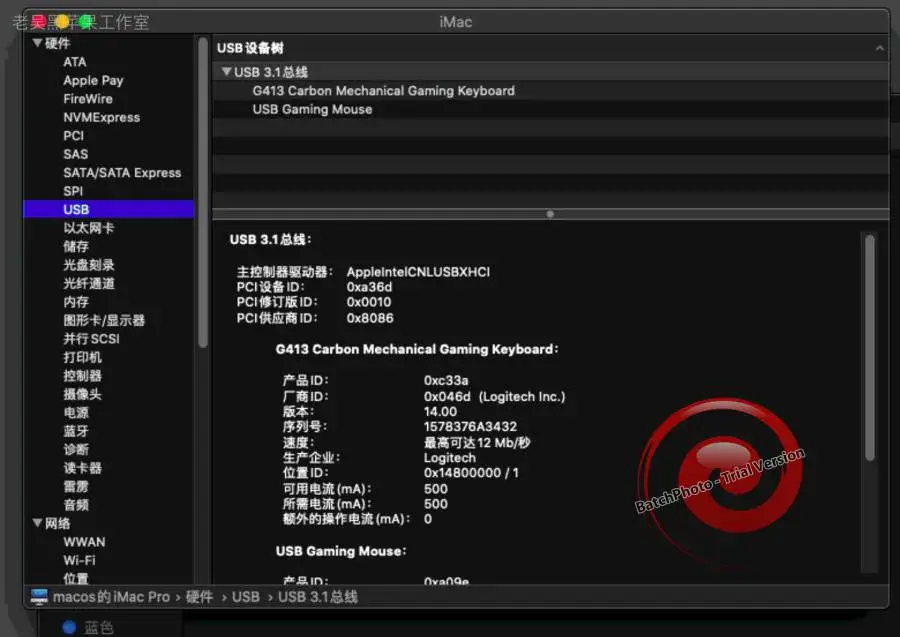900x637 pixels.
Task: Click location ID 0x14800000 / 1
Action: pyautogui.click(x=471, y=473)
